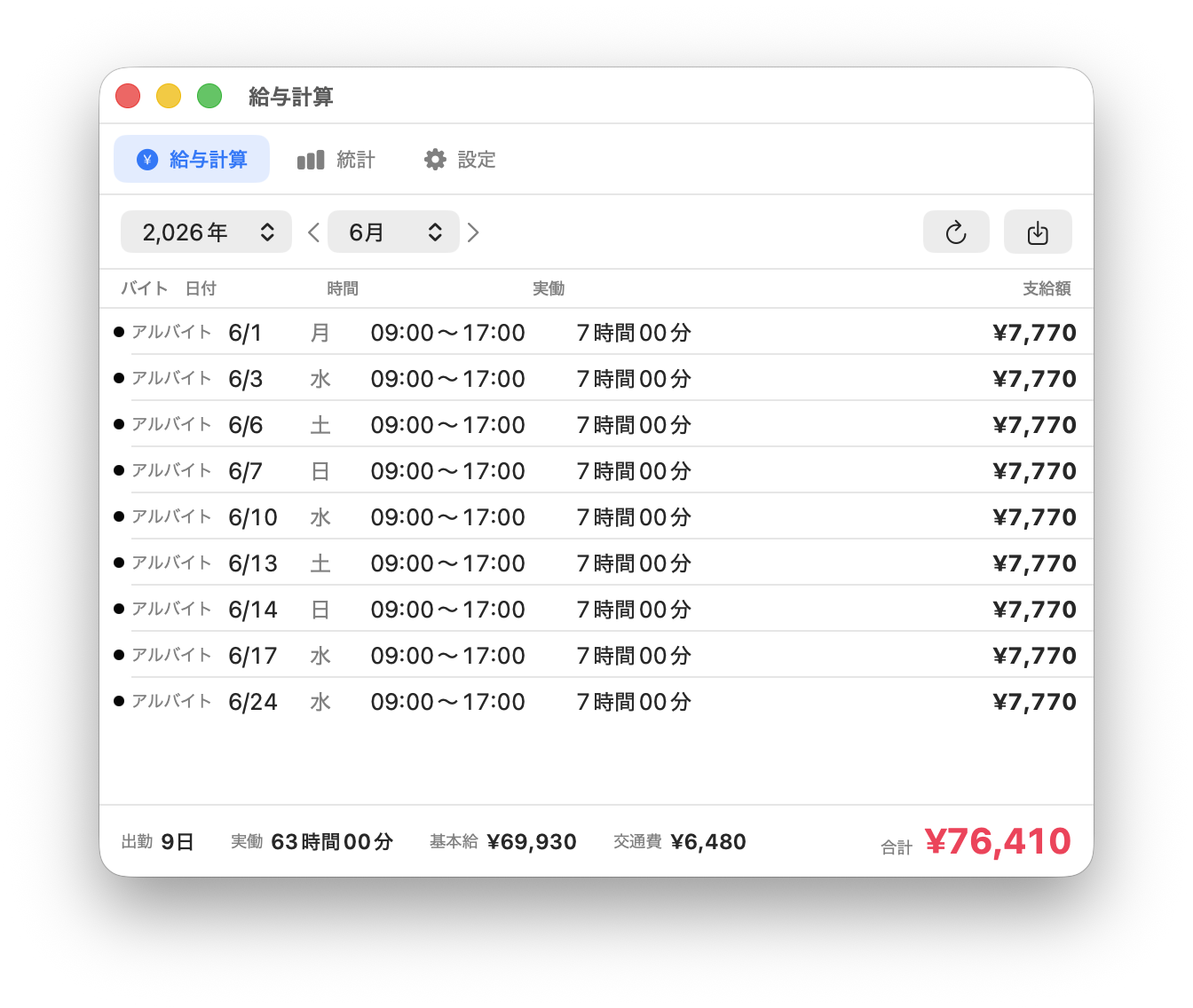Click the 09:00〜17:00 time in the 6/10 row
Image resolution: width=1193 pixels, height=1008 pixels.
(448, 517)
